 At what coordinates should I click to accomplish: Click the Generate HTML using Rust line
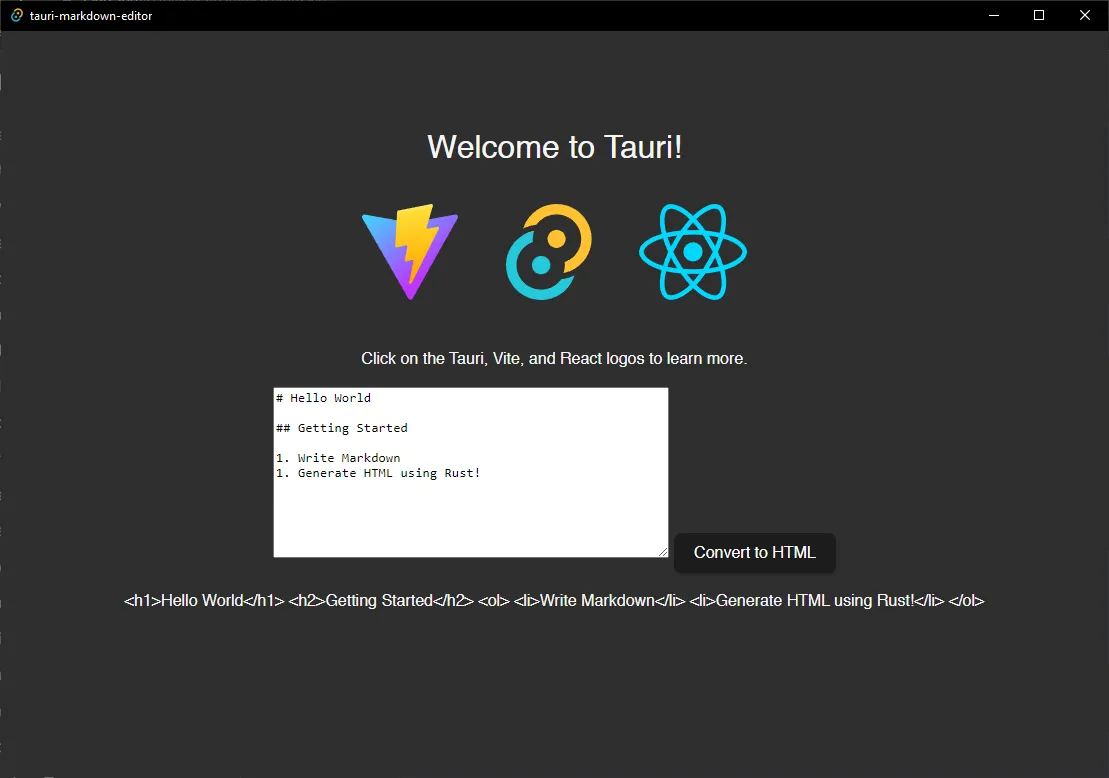click(x=379, y=472)
